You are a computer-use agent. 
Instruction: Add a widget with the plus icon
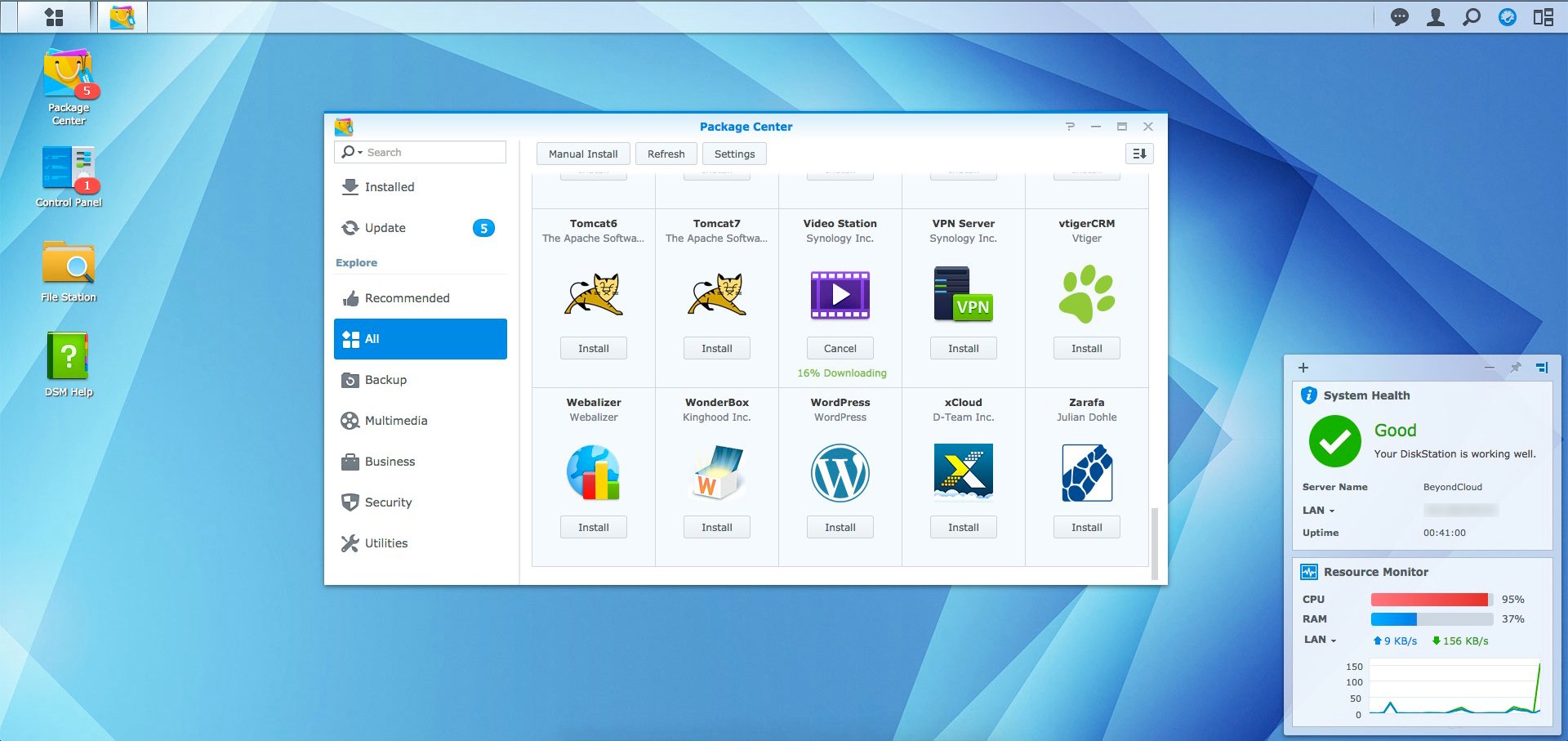1303,368
